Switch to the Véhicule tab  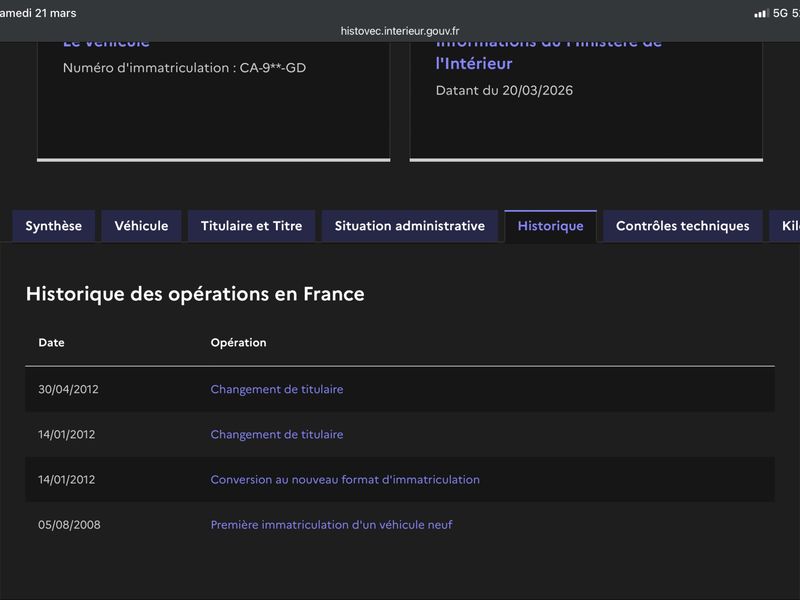click(x=141, y=226)
